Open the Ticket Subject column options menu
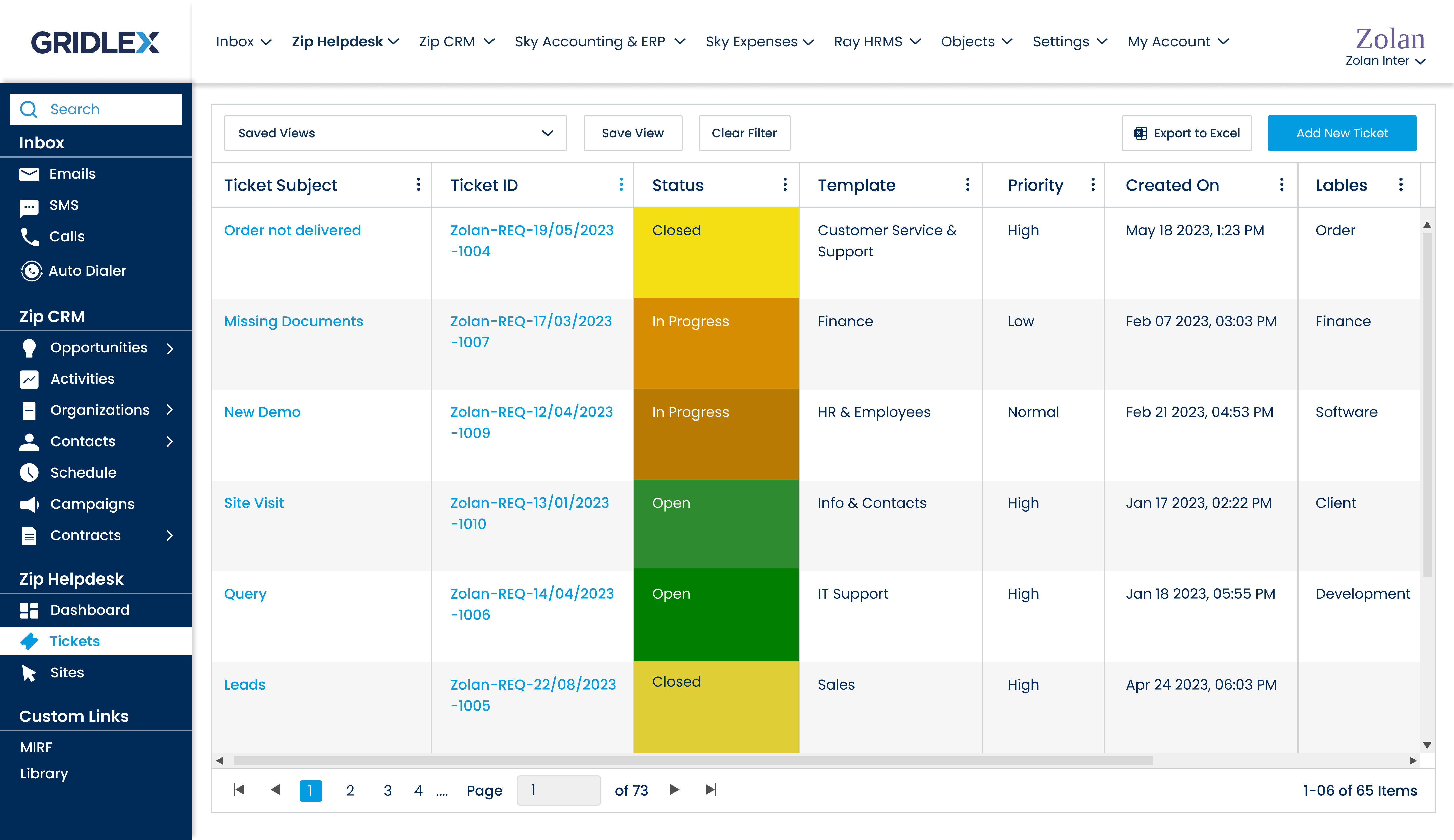 pyautogui.click(x=418, y=185)
